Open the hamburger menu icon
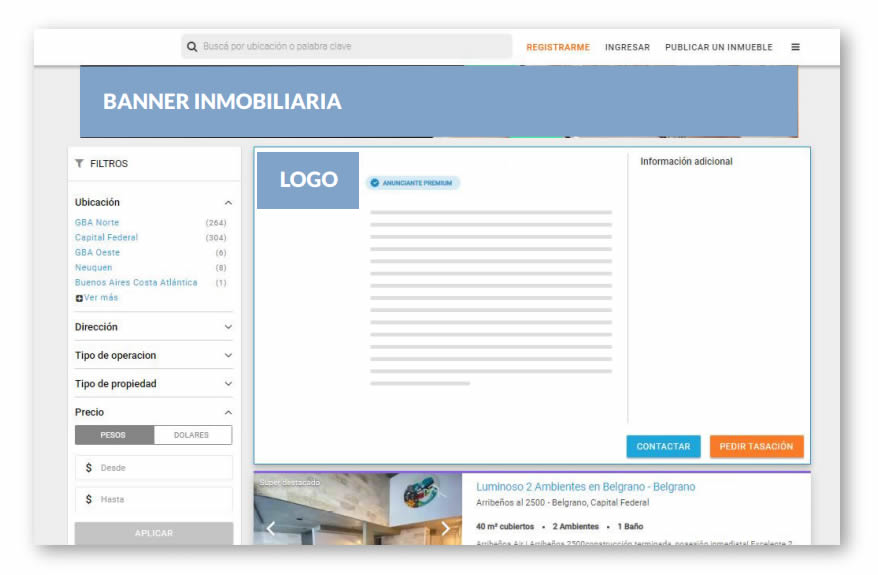The height and width of the screenshot is (575, 878). pyautogui.click(x=795, y=47)
